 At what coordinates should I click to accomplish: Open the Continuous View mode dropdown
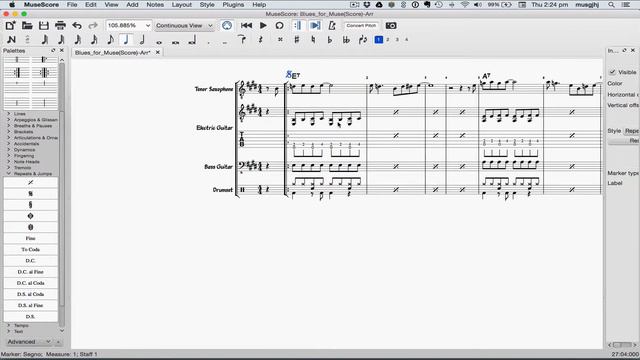pos(184,25)
